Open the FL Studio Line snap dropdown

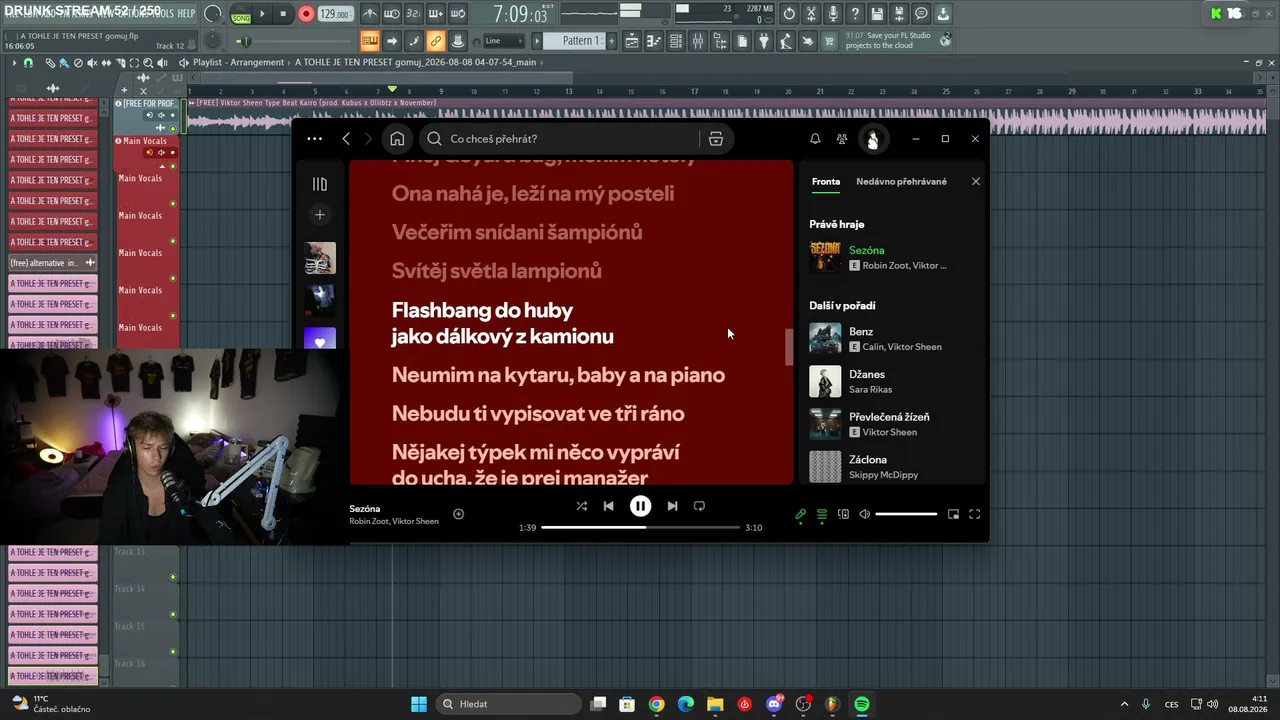[504, 41]
